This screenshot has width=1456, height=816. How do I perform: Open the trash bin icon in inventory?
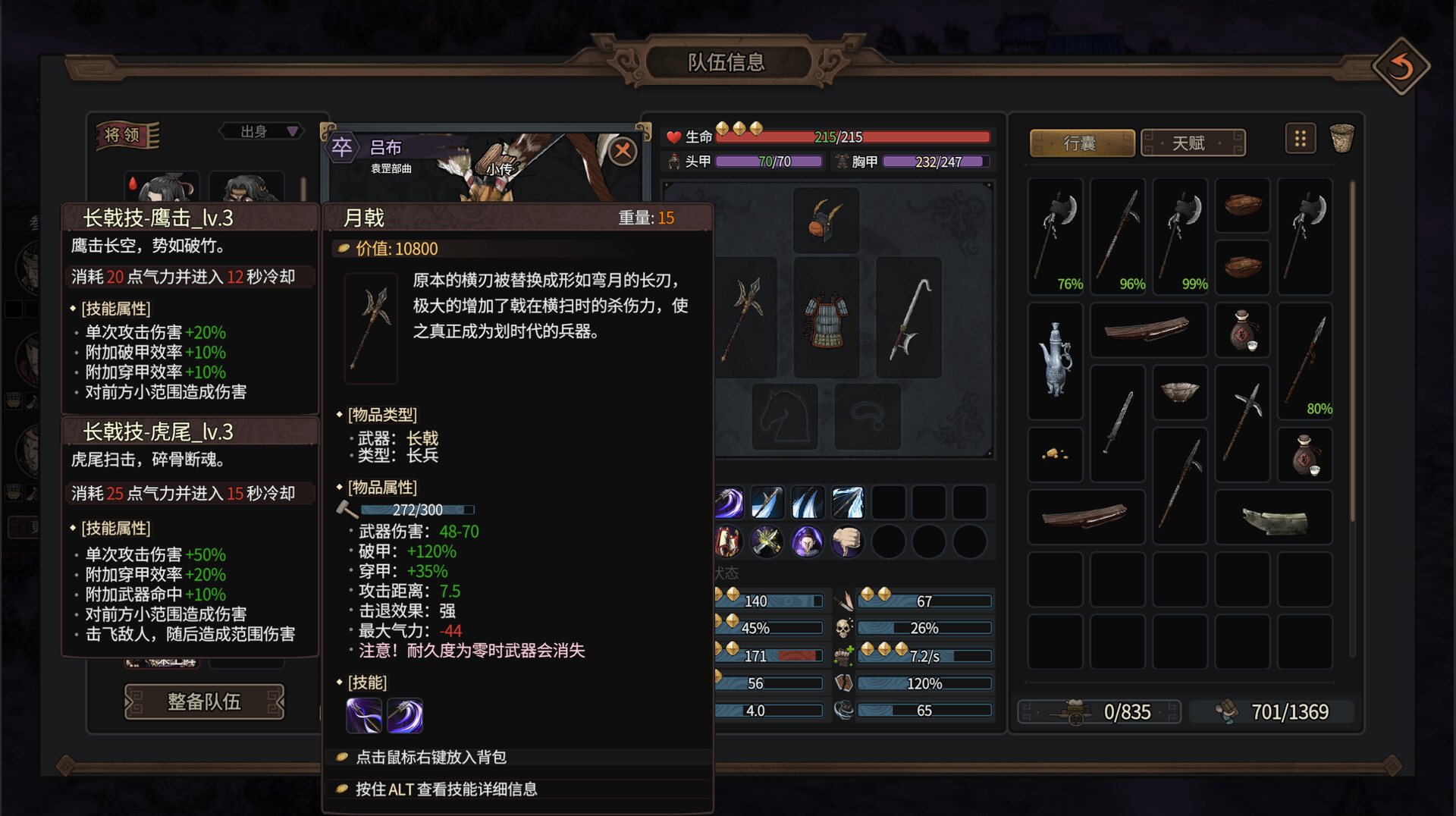click(1341, 139)
